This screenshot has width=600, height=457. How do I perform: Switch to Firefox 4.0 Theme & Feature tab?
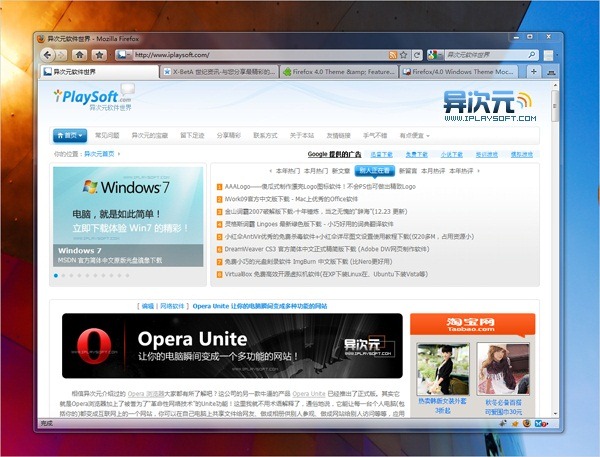[339, 72]
